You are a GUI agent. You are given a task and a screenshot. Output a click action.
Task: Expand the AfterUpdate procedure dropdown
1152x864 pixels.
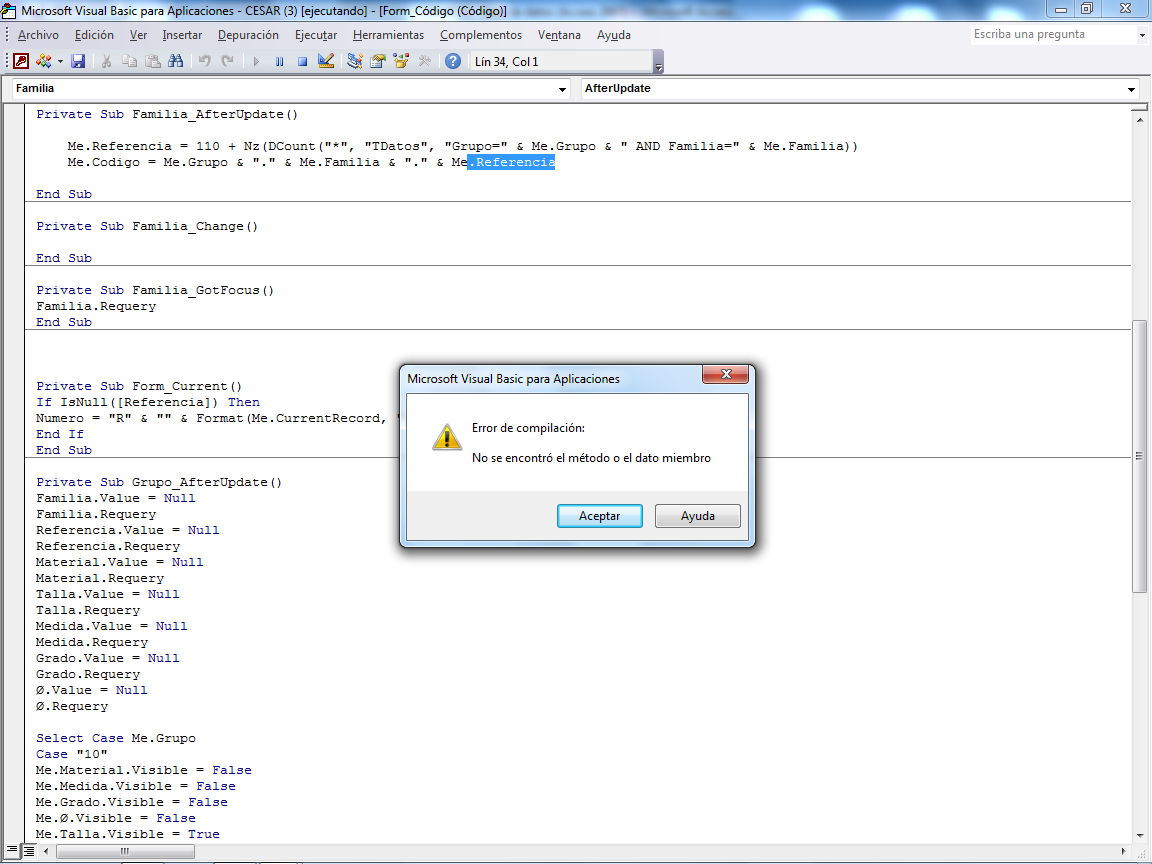point(1131,89)
